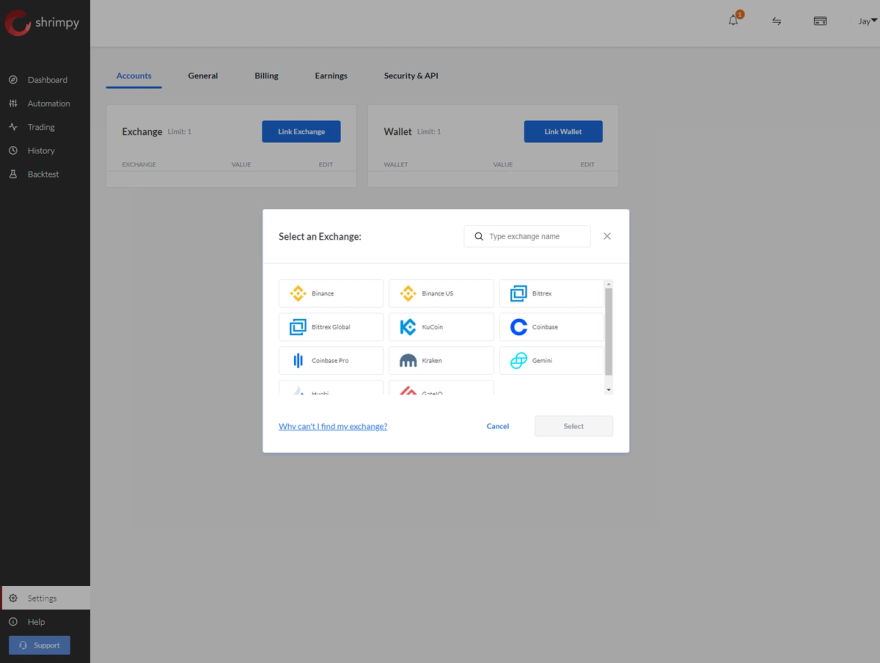Click the Automation sliders icon

[13, 103]
